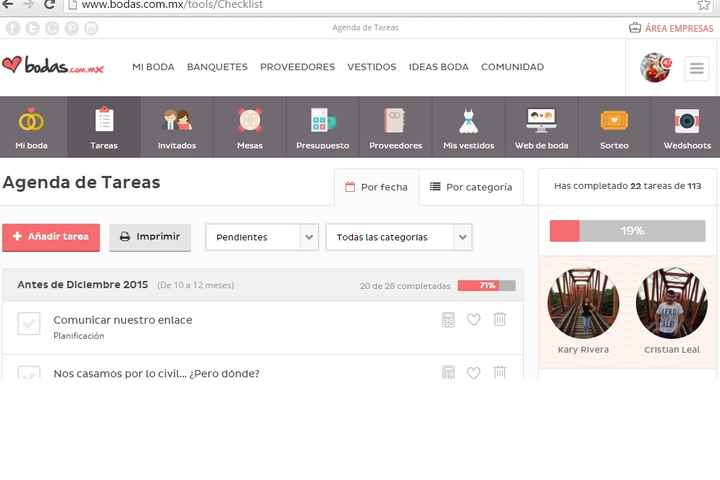
Task: Open MI BODA menu
Action: tap(153, 67)
